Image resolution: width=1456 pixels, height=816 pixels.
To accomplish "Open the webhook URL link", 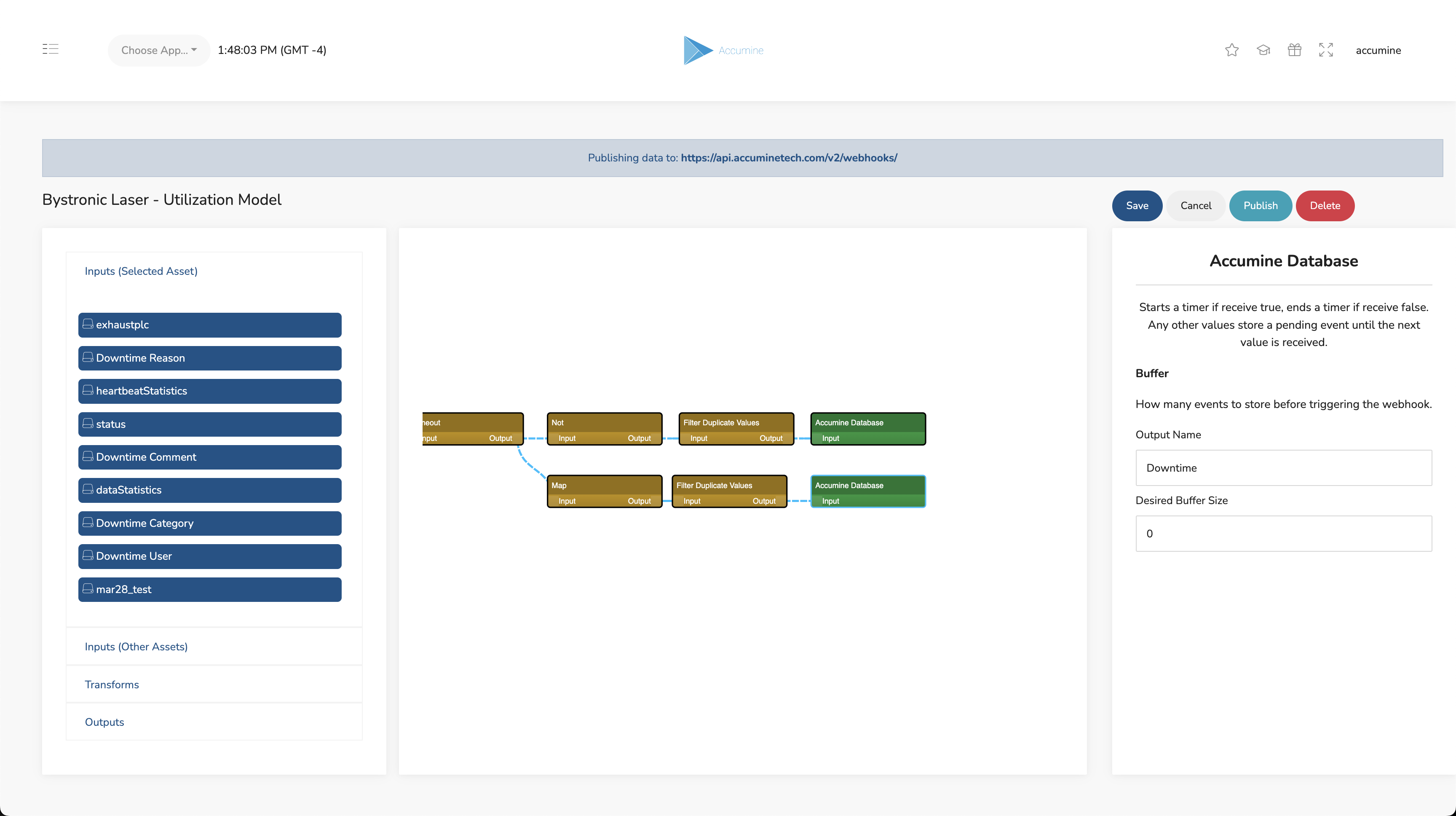I will [x=789, y=158].
